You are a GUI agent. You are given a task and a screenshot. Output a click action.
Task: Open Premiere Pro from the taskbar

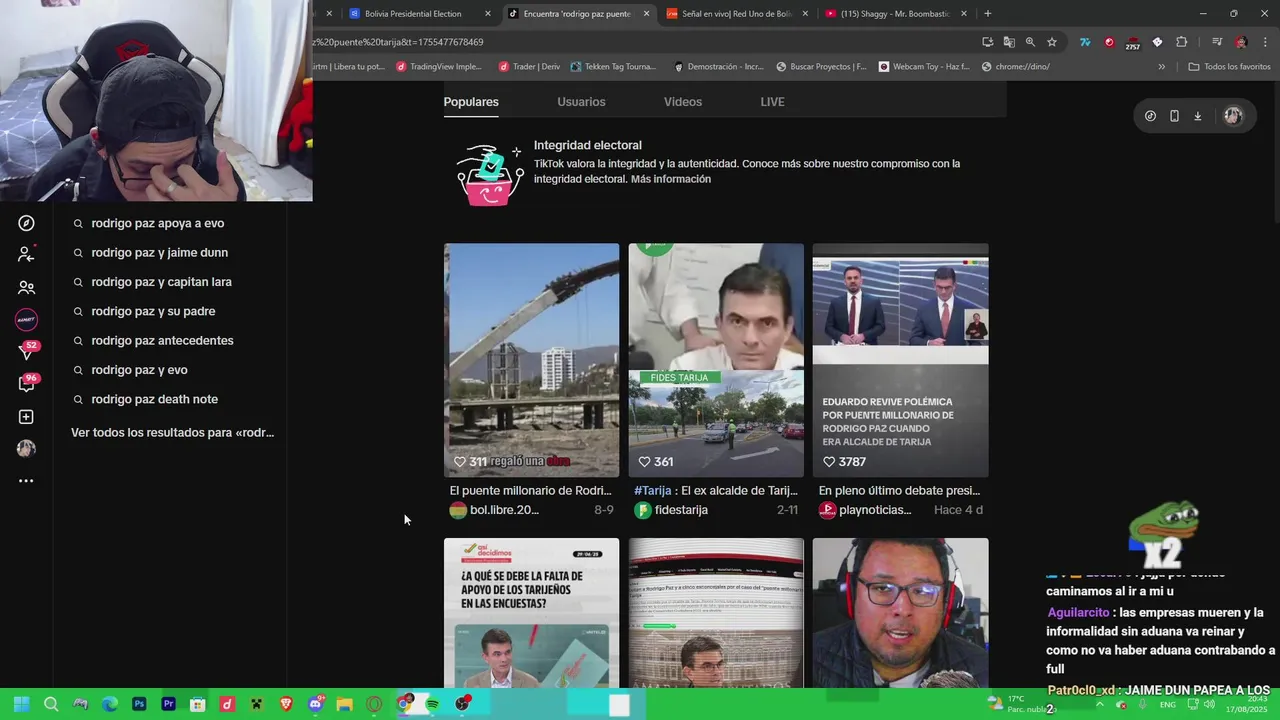click(168, 704)
